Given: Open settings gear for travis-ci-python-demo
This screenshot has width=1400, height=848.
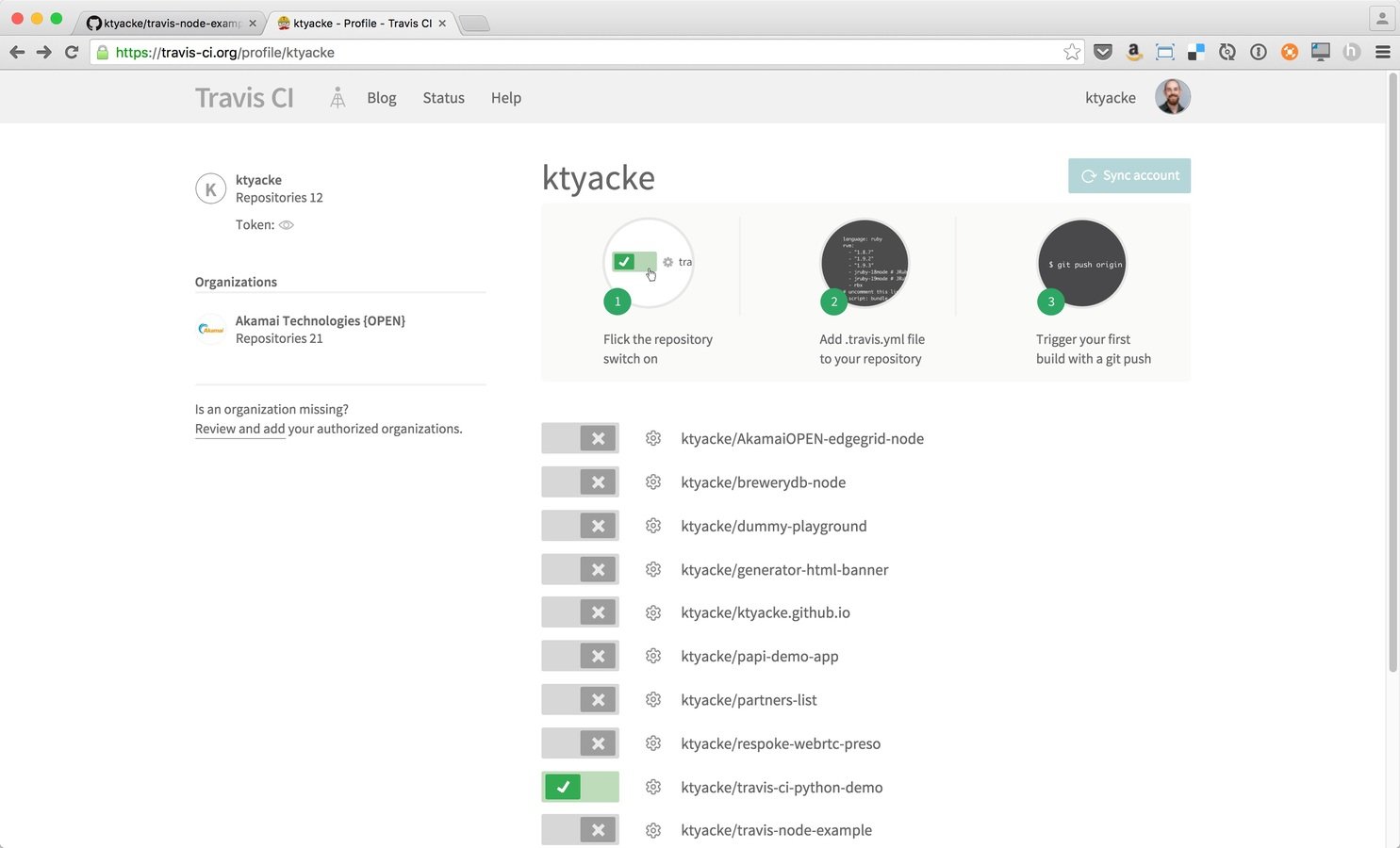Looking at the screenshot, I should coord(653,787).
